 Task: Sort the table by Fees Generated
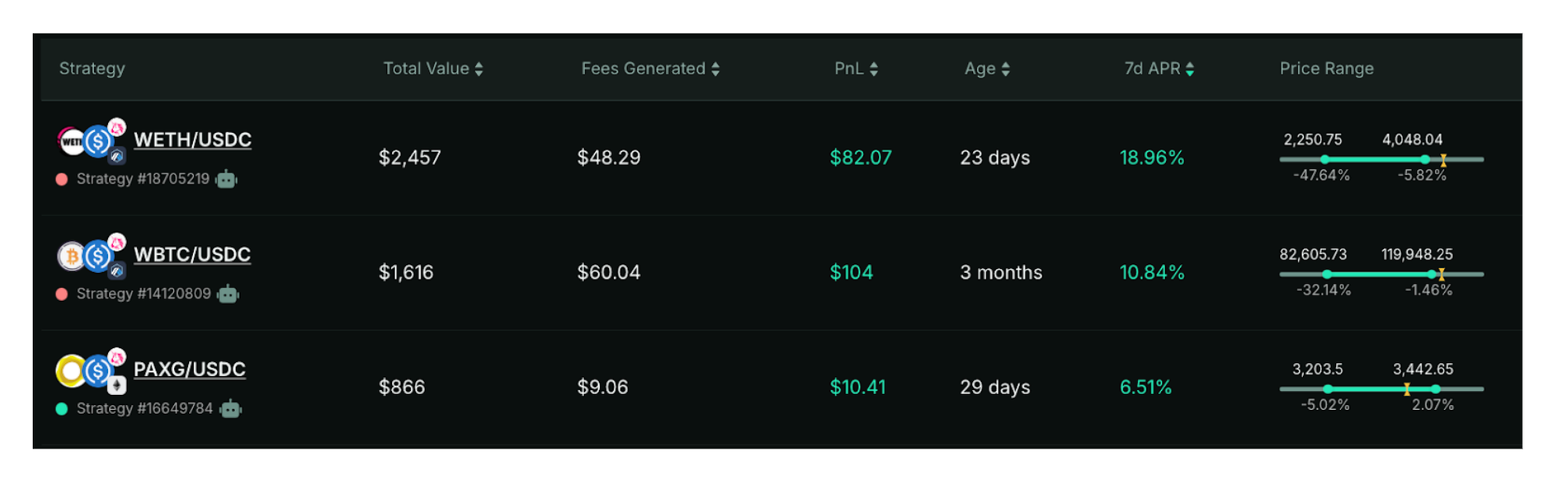[x=650, y=69]
